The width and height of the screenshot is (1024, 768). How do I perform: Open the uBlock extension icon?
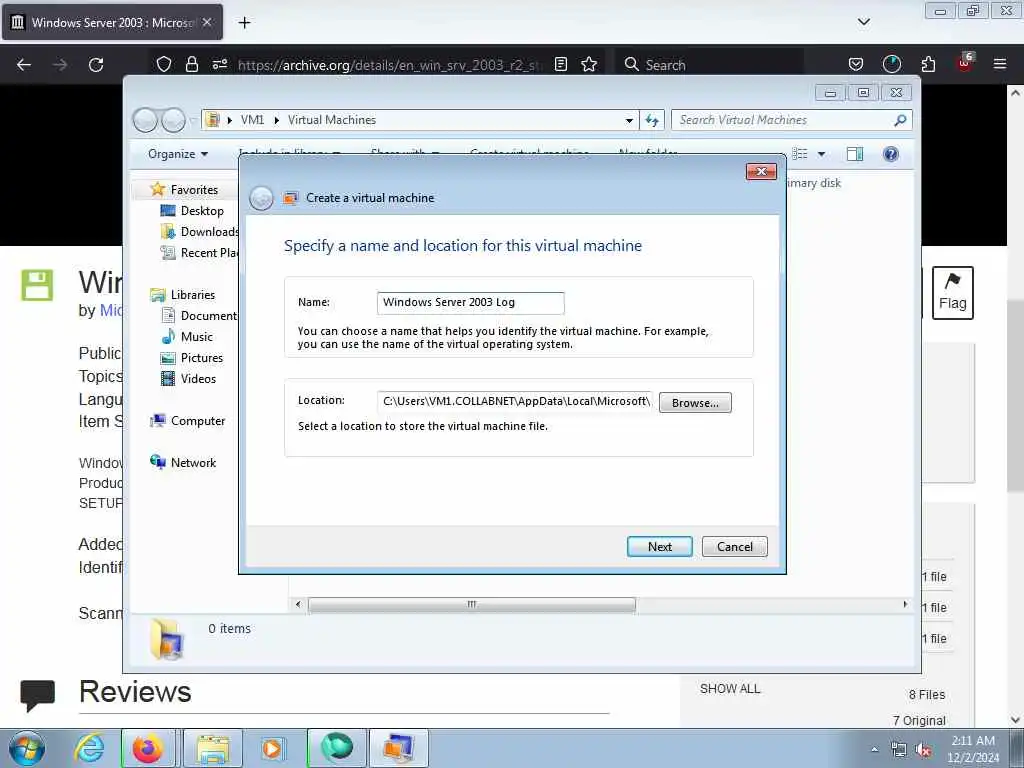pos(965,63)
